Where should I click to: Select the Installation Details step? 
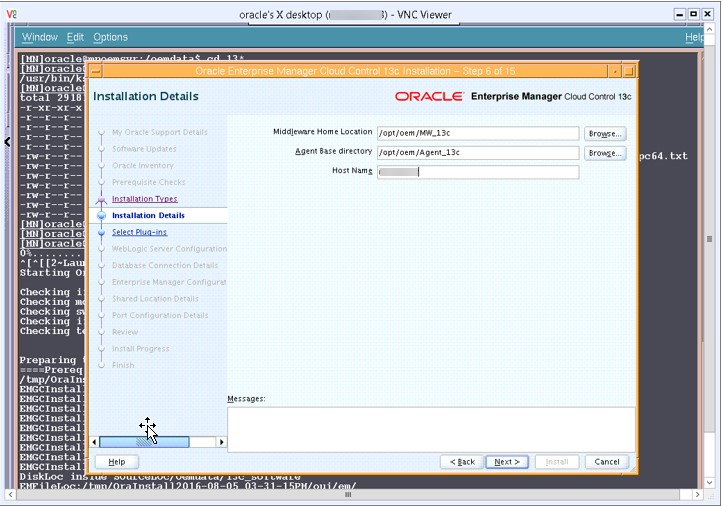(x=148, y=215)
